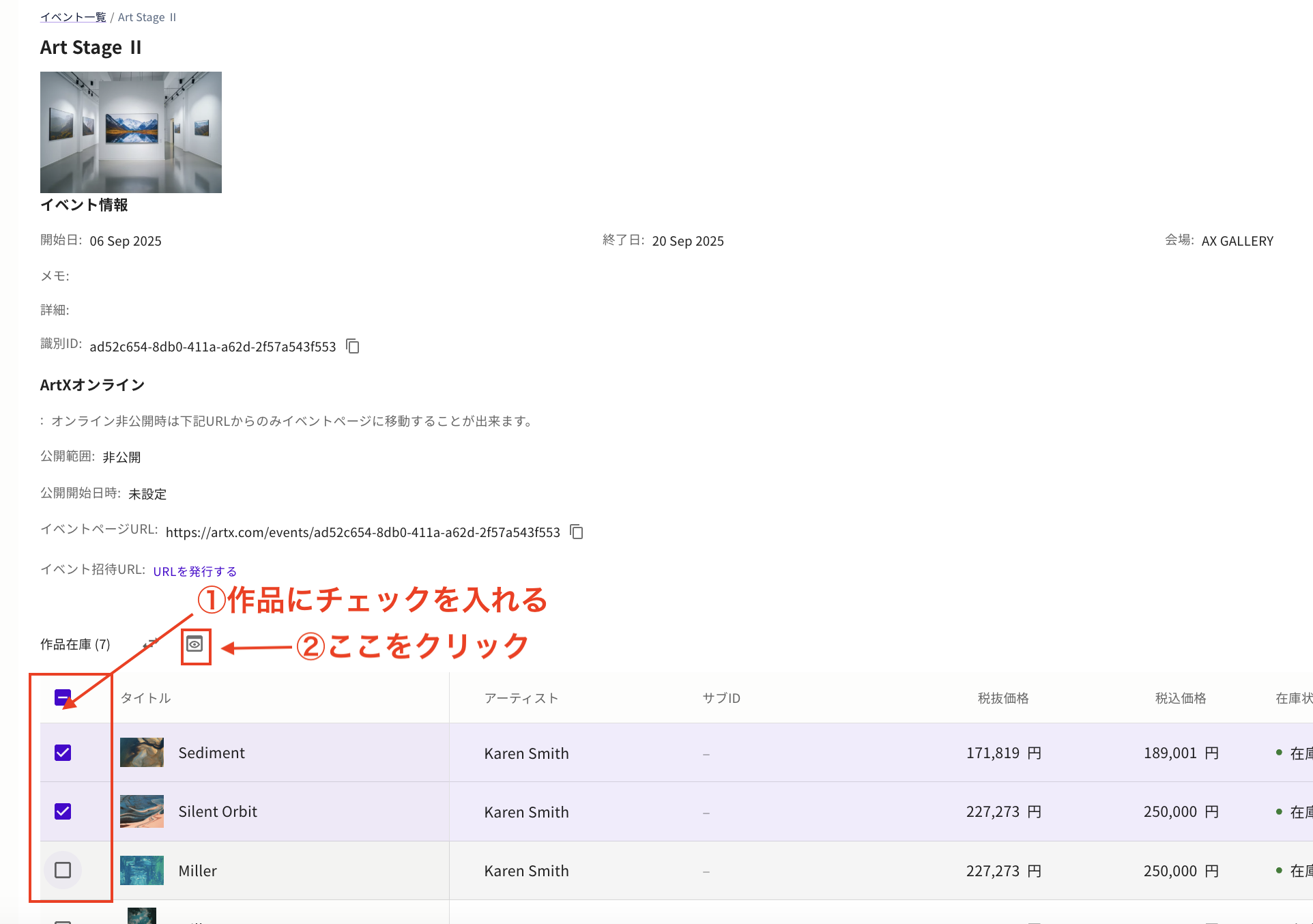Select the Silent Orbit title text
1313x924 pixels.
click(218, 811)
